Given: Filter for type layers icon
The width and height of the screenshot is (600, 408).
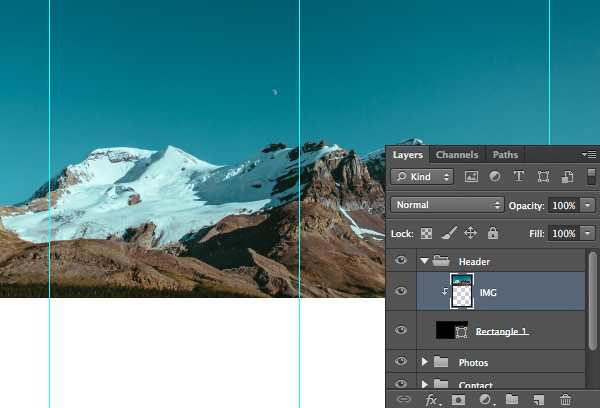Looking at the screenshot, I should (x=518, y=176).
